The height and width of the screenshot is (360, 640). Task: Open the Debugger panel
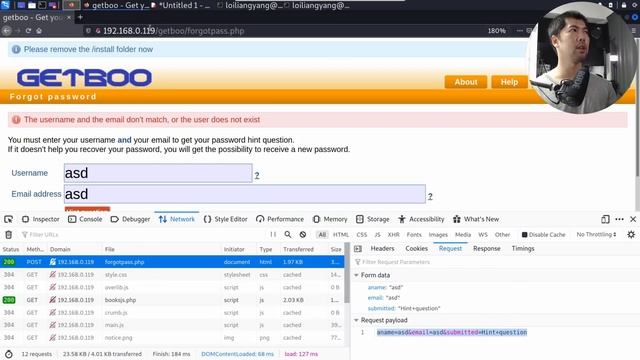pyautogui.click(x=130, y=219)
